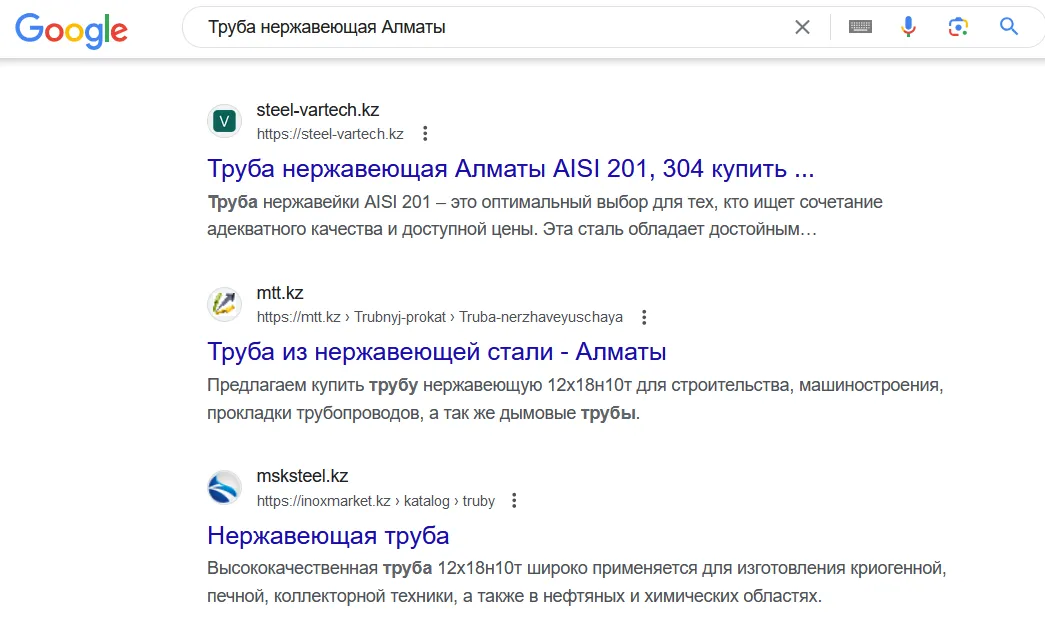Click the mtt.kz Trubnyj-prokat breadcrumb URL
Viewport: 1045px width, 637px height.
(440, 317)
